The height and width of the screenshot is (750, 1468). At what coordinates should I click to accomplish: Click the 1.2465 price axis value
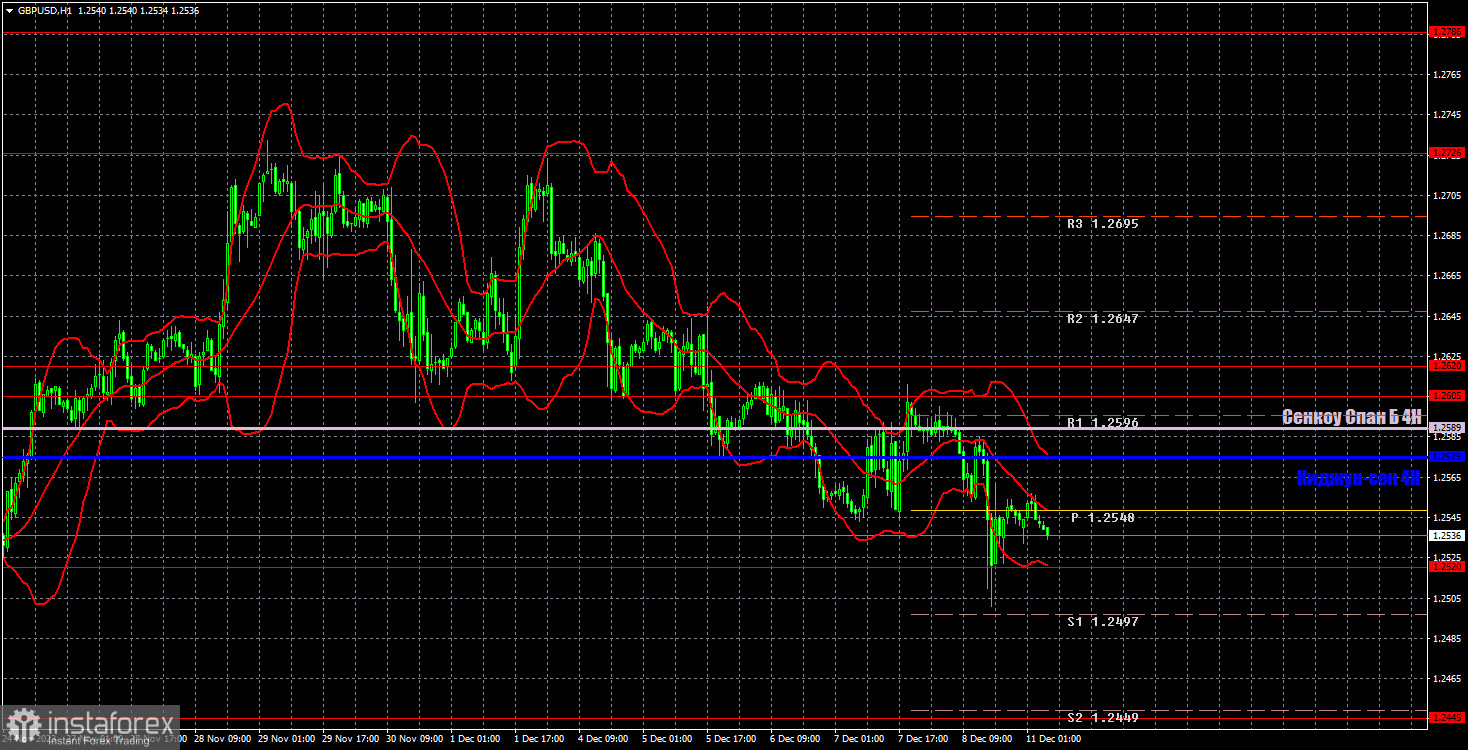pyautogui.click(x=1447, y=679)
